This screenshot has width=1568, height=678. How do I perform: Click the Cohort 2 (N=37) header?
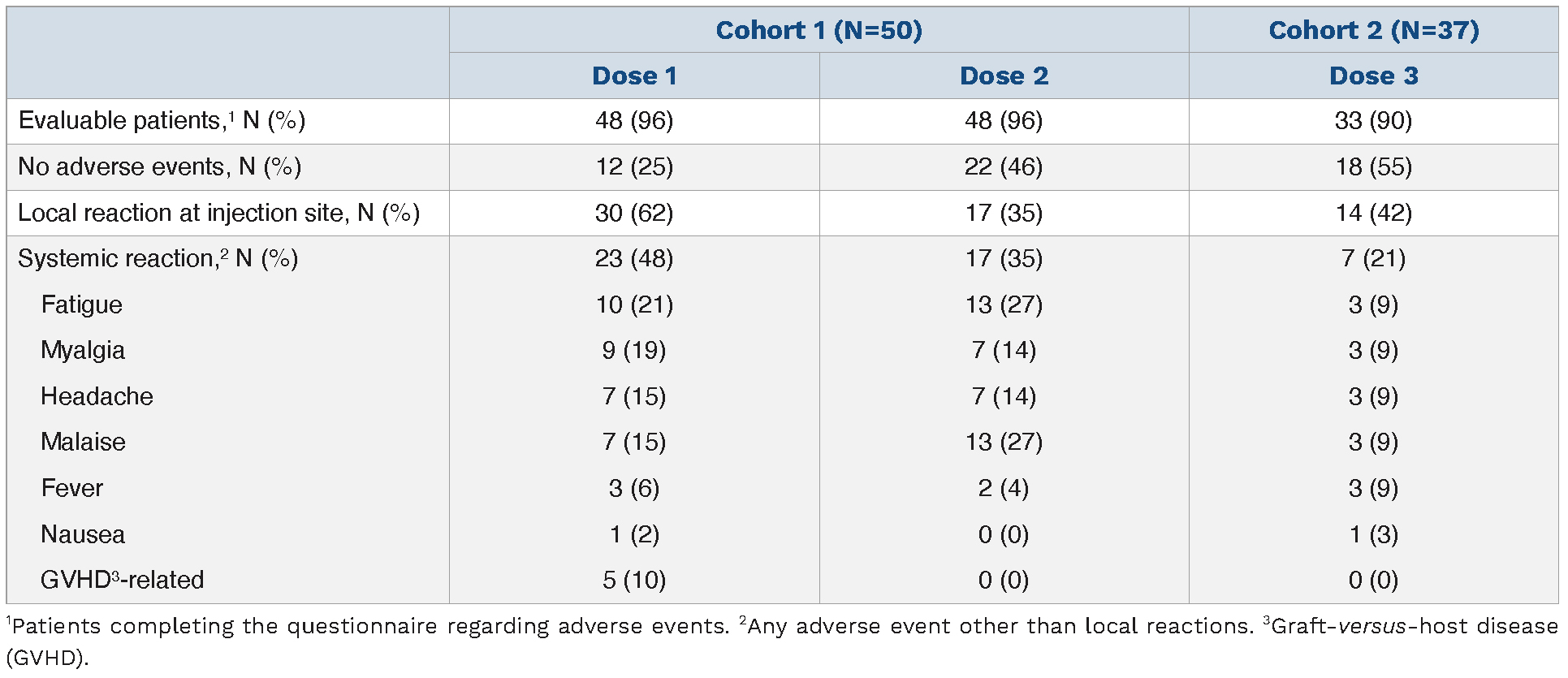pyautogui.click(x=1373, y=31)
